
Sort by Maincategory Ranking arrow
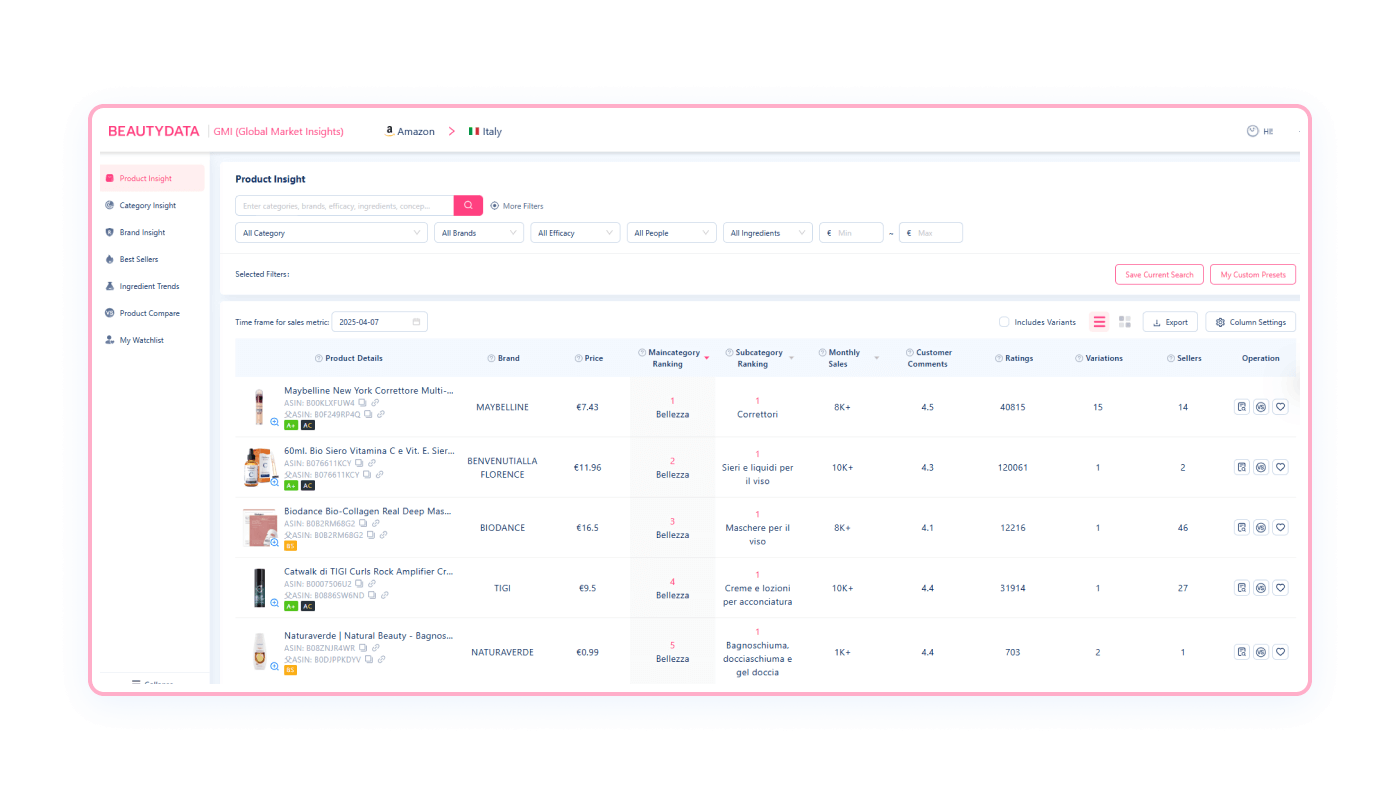(706, 358)
